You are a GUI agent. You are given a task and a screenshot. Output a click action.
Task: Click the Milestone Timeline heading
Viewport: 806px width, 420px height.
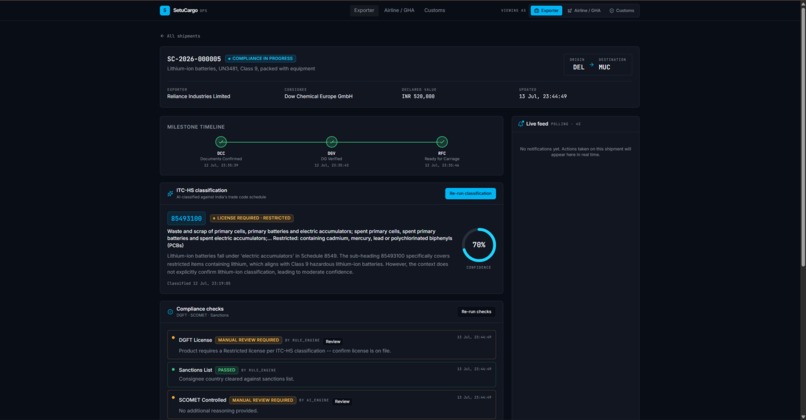tap(196, 127)
